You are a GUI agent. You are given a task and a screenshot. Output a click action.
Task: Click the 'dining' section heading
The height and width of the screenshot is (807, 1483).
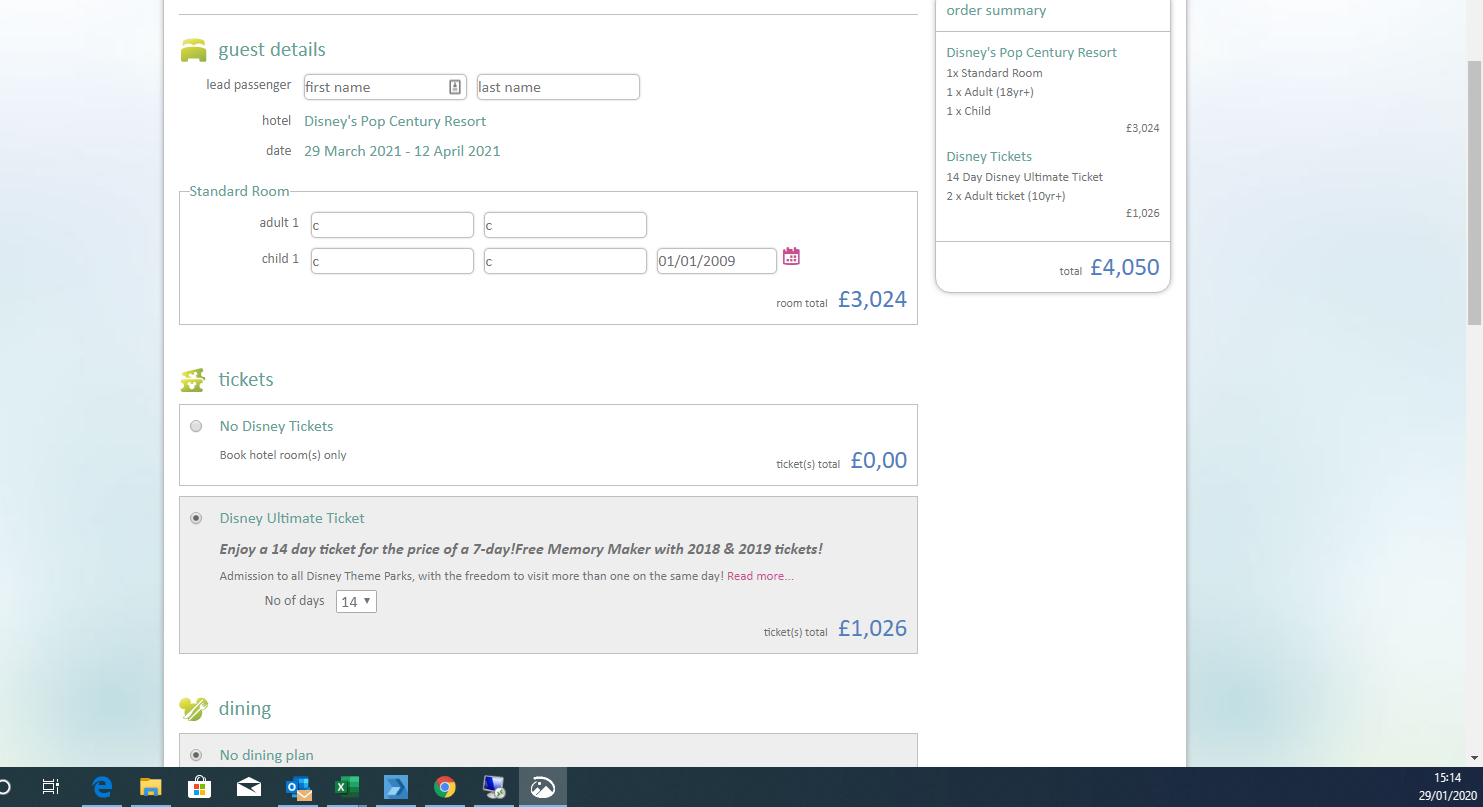[x=245, y=708]
